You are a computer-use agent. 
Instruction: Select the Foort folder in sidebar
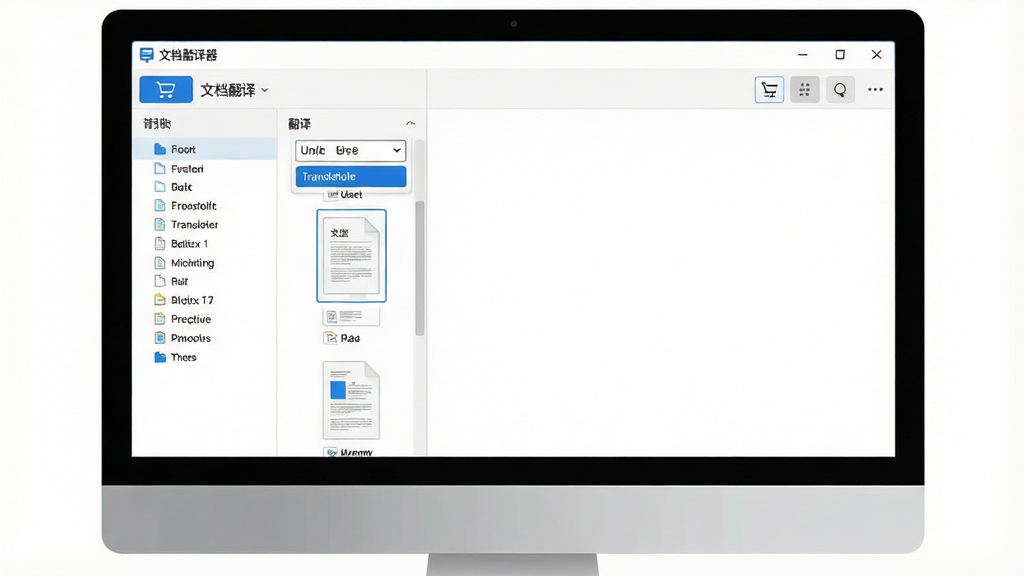[205, 149]
